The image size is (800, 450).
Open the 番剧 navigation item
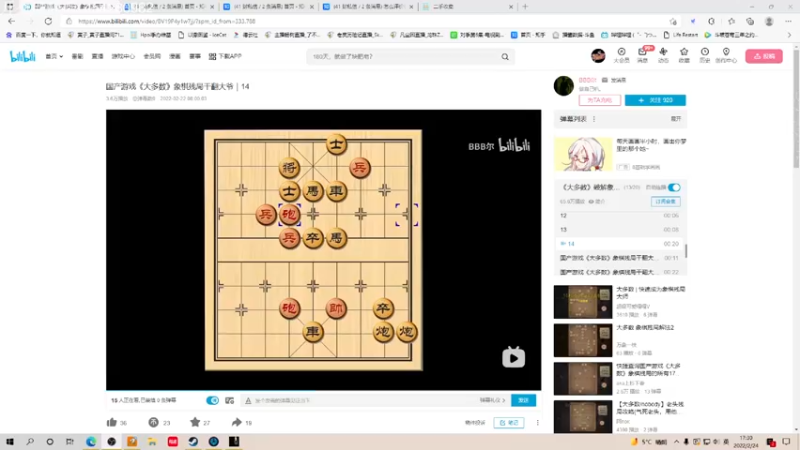(77, 56)
